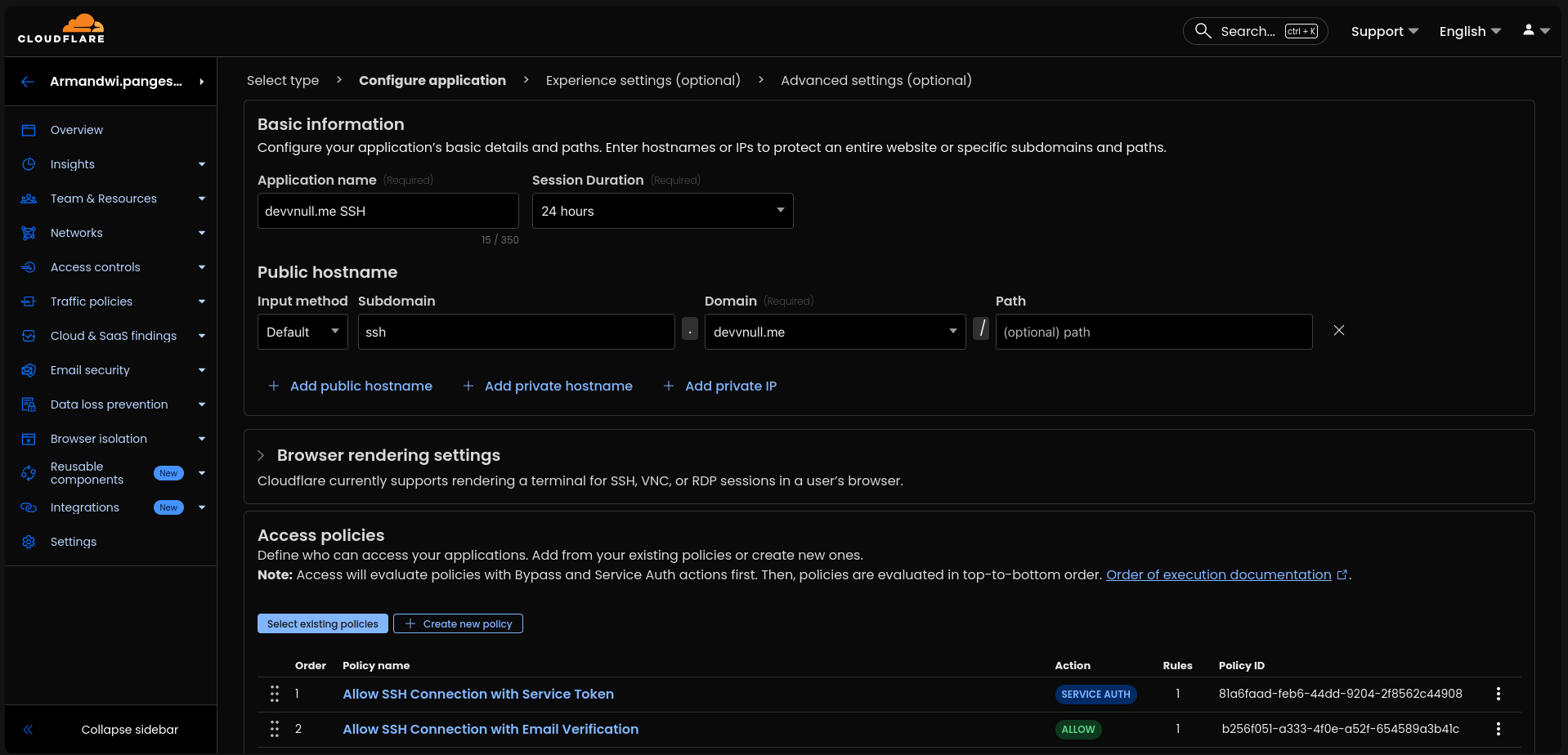This screenshot has height=755, width=1568.
Task: Go to Advanced settings (optional) step
Action: click(x=876, y=80)
